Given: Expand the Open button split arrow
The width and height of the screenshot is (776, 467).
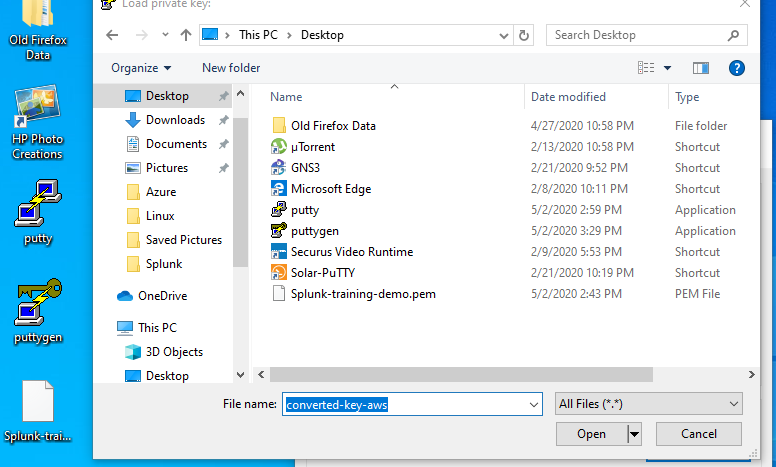Looking at the screenshot, I should (x=634, y=434).
